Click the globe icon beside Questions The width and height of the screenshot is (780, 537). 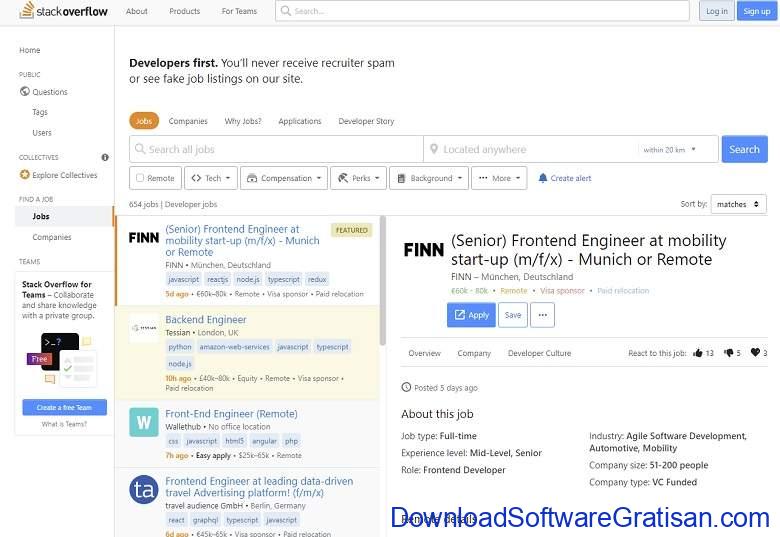click(x=24, y=91)
